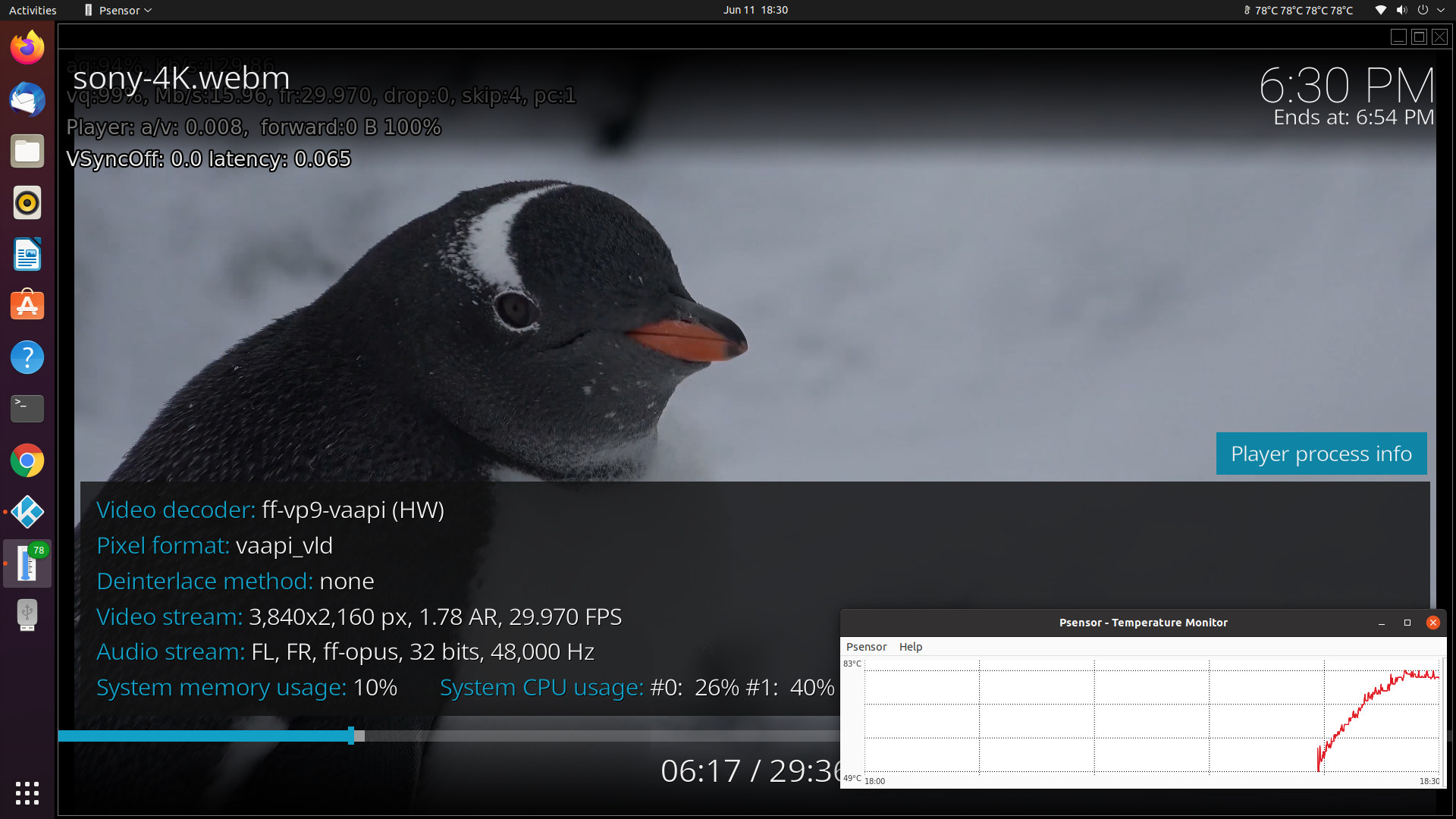Open Rhythmbox music player in dock

pyautogui.click(x=27, y=202)
